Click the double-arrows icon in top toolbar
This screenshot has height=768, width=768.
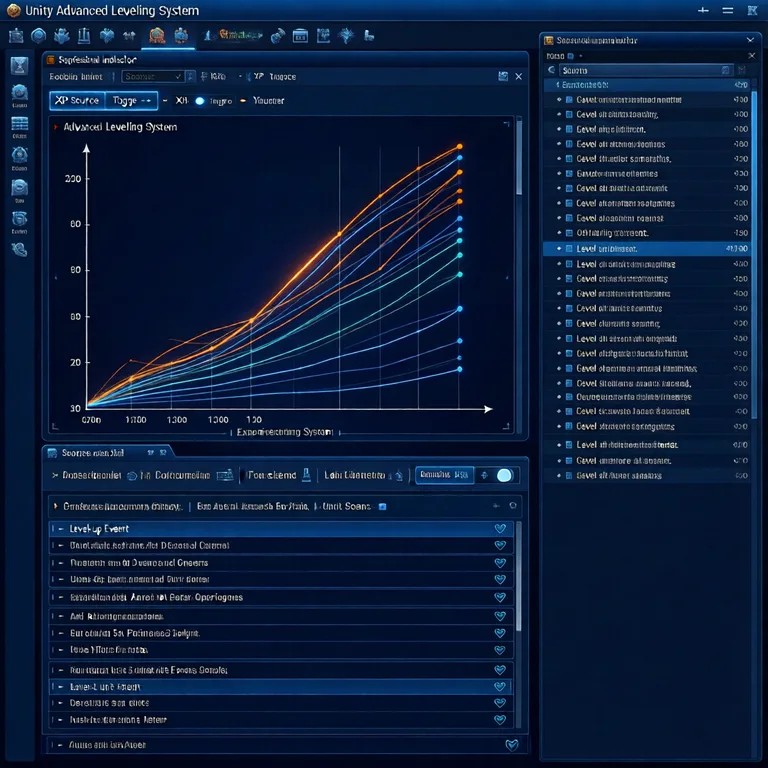pos(129,35)
